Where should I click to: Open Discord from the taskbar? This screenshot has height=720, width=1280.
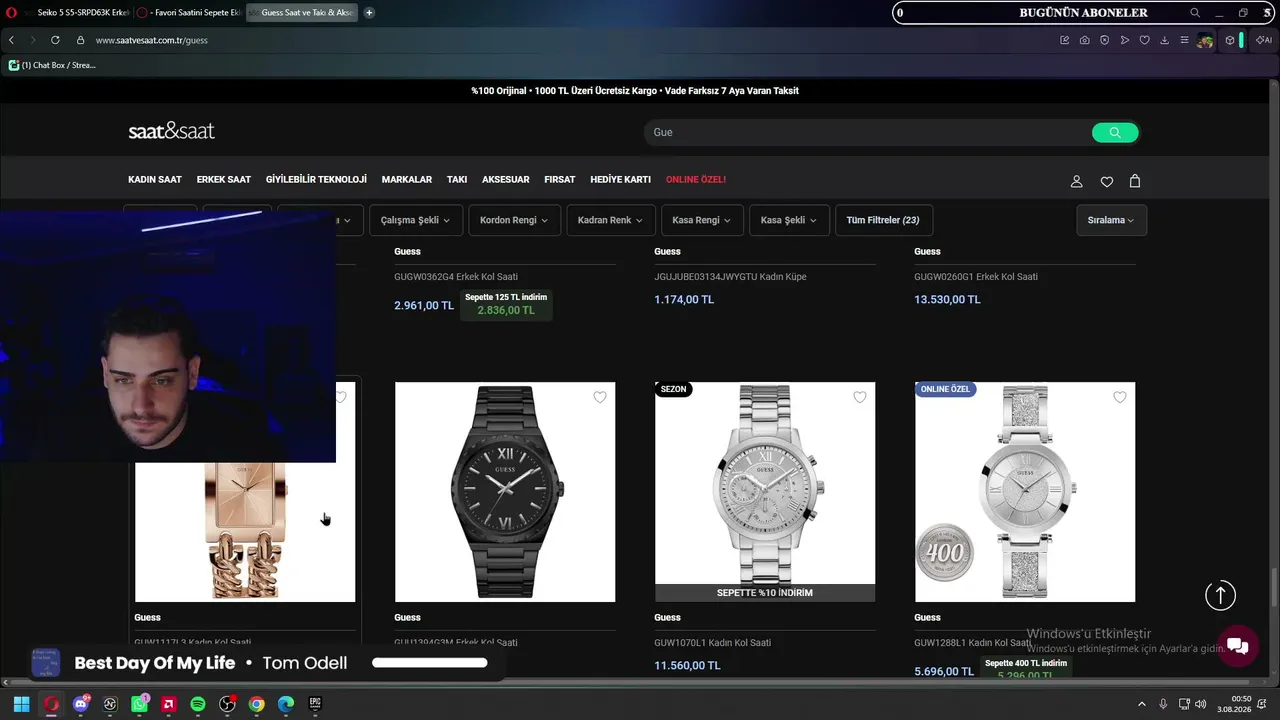pyautogui.click(x=81, y=704)
